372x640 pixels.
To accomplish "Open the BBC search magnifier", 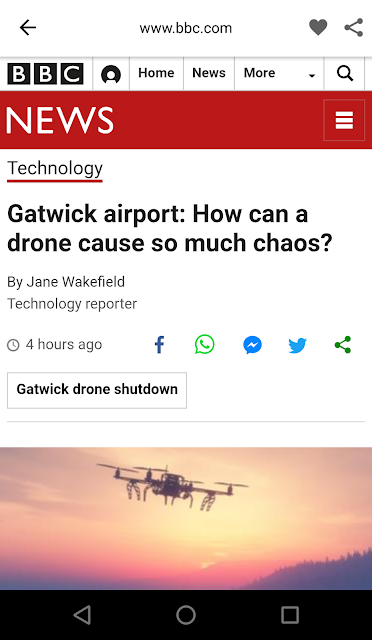I will point(345,73).
